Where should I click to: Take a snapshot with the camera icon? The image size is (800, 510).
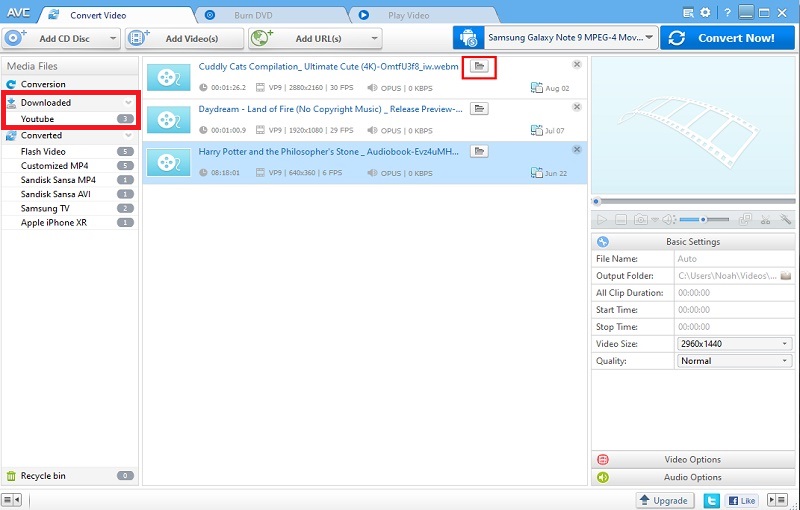[640, 220]
